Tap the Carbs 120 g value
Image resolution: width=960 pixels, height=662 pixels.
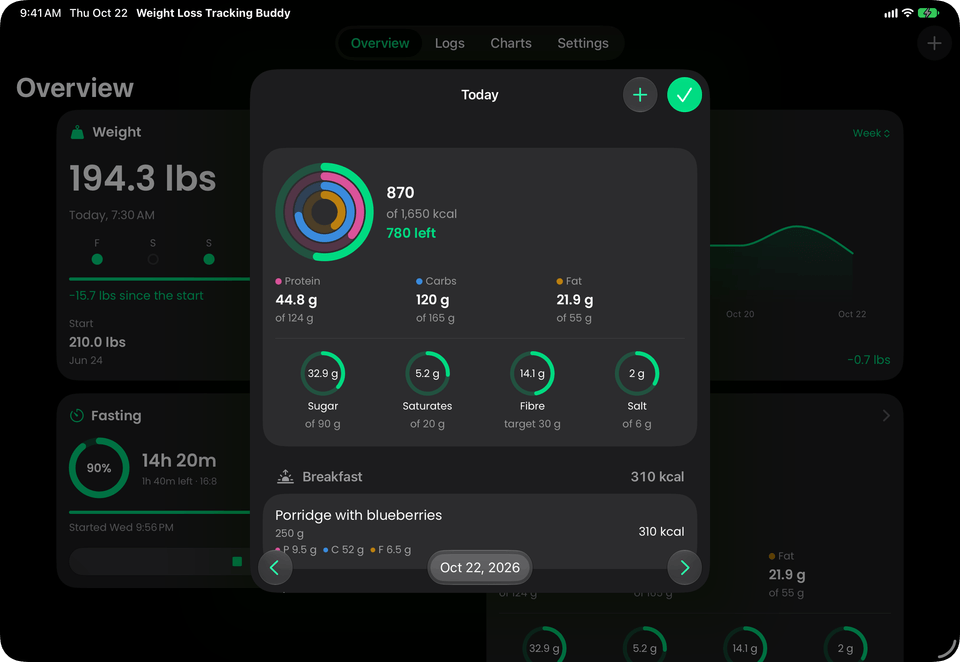tap(432, 299)
